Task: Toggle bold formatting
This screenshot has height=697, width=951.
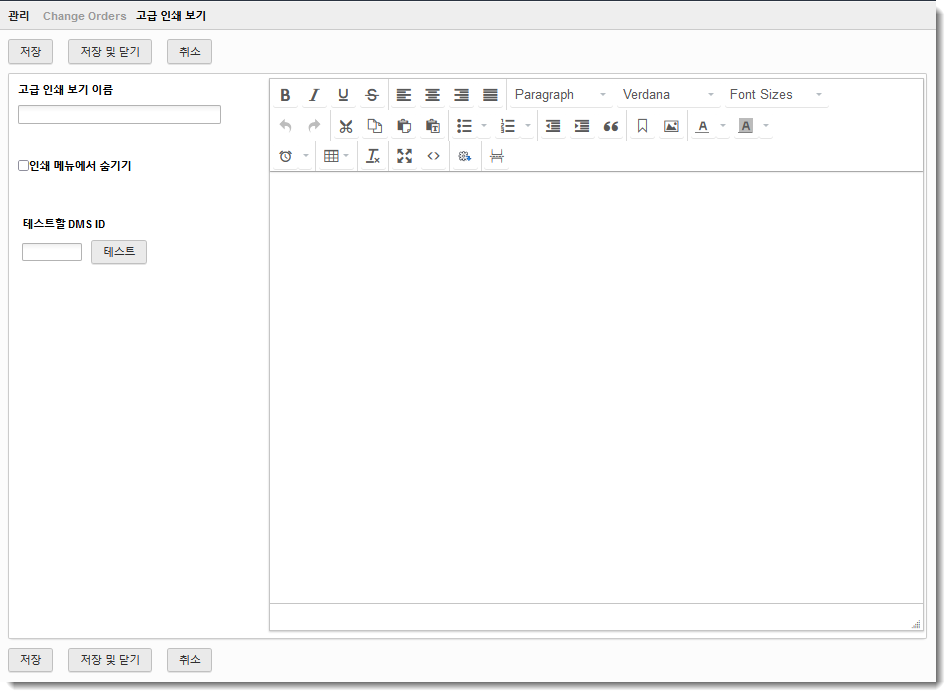Action: tap(285, 95)
